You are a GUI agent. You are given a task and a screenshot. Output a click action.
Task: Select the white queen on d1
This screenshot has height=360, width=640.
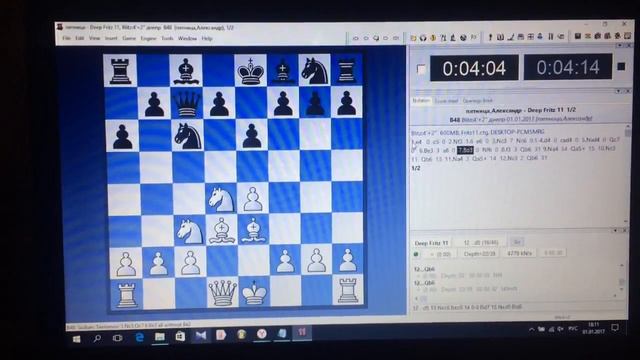coord(222,292)
